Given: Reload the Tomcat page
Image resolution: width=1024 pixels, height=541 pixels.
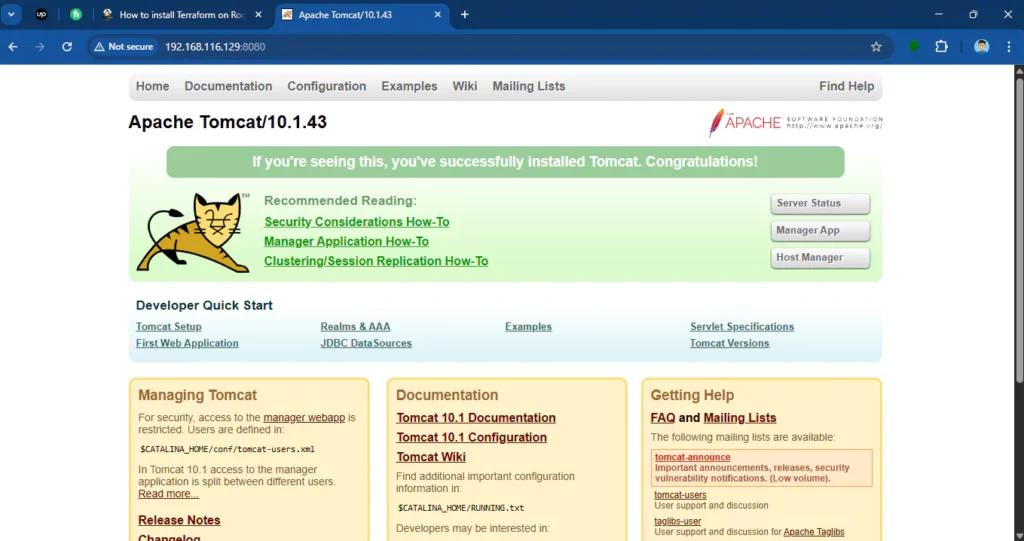Looking at the screenshot, I should tap(67, 46).
